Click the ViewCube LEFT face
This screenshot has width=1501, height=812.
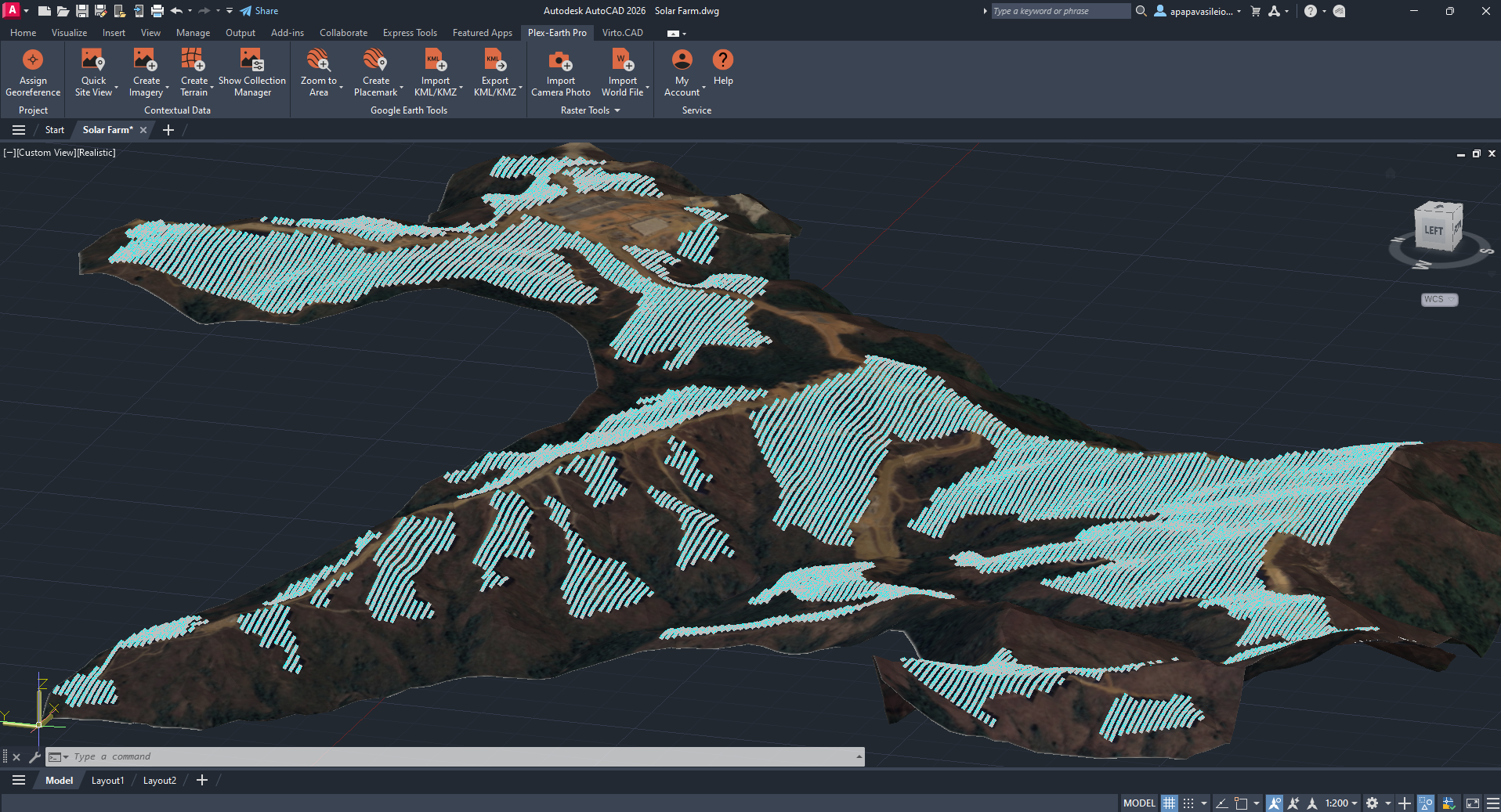(x=1434, y=230)
